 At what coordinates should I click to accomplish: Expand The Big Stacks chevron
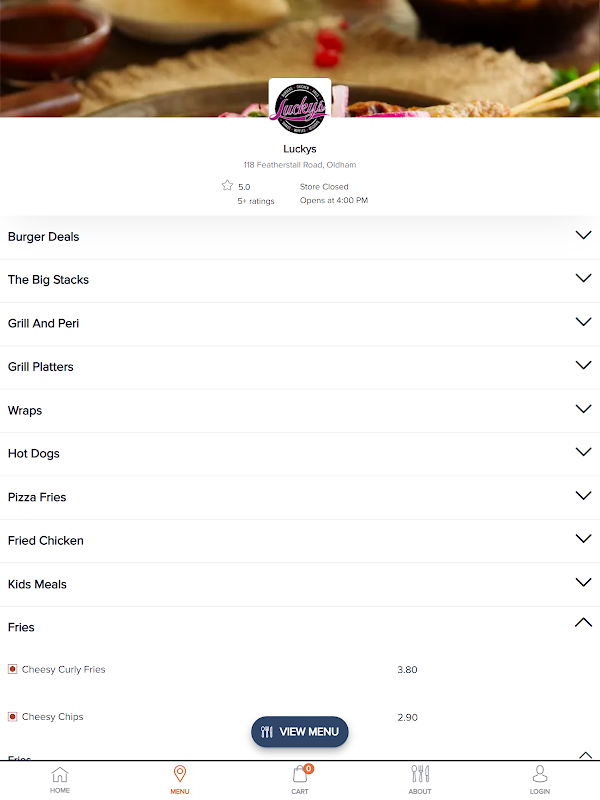[x=583, y=278]
